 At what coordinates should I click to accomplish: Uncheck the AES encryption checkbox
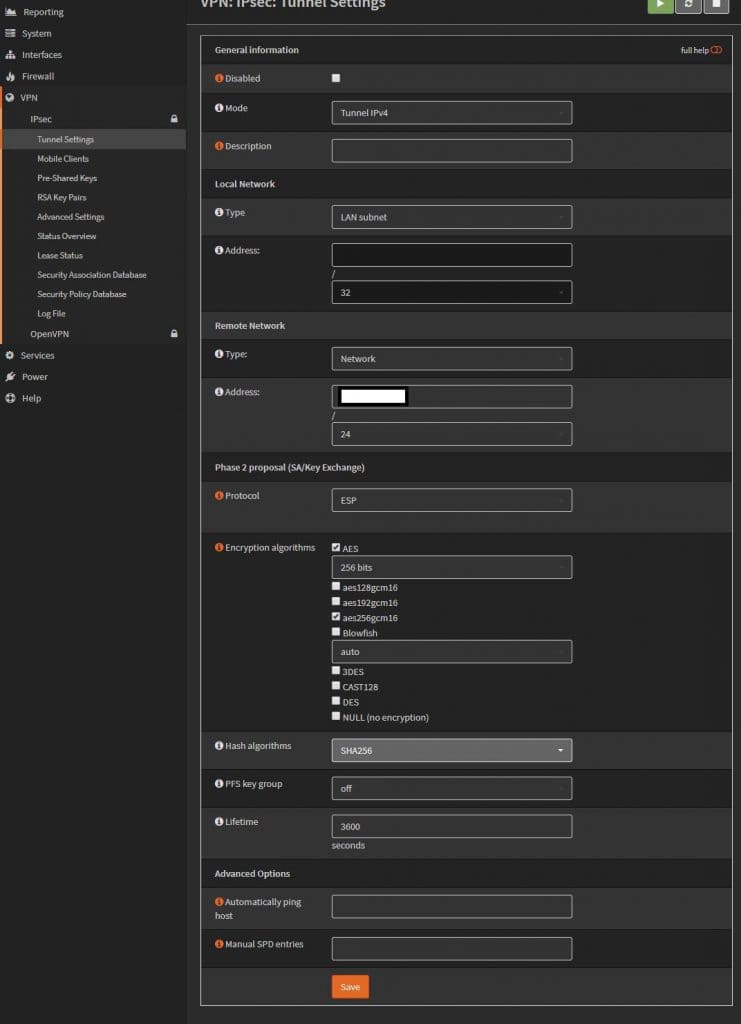336,547
